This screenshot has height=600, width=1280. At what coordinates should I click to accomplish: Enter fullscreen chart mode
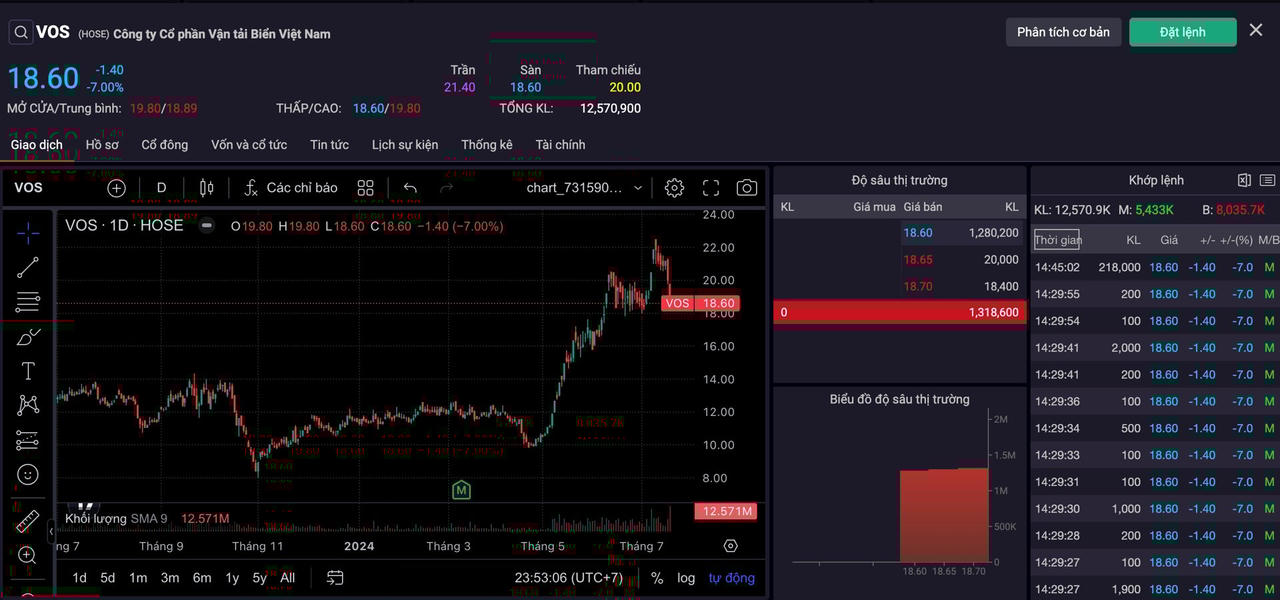[x=711, y=188]
